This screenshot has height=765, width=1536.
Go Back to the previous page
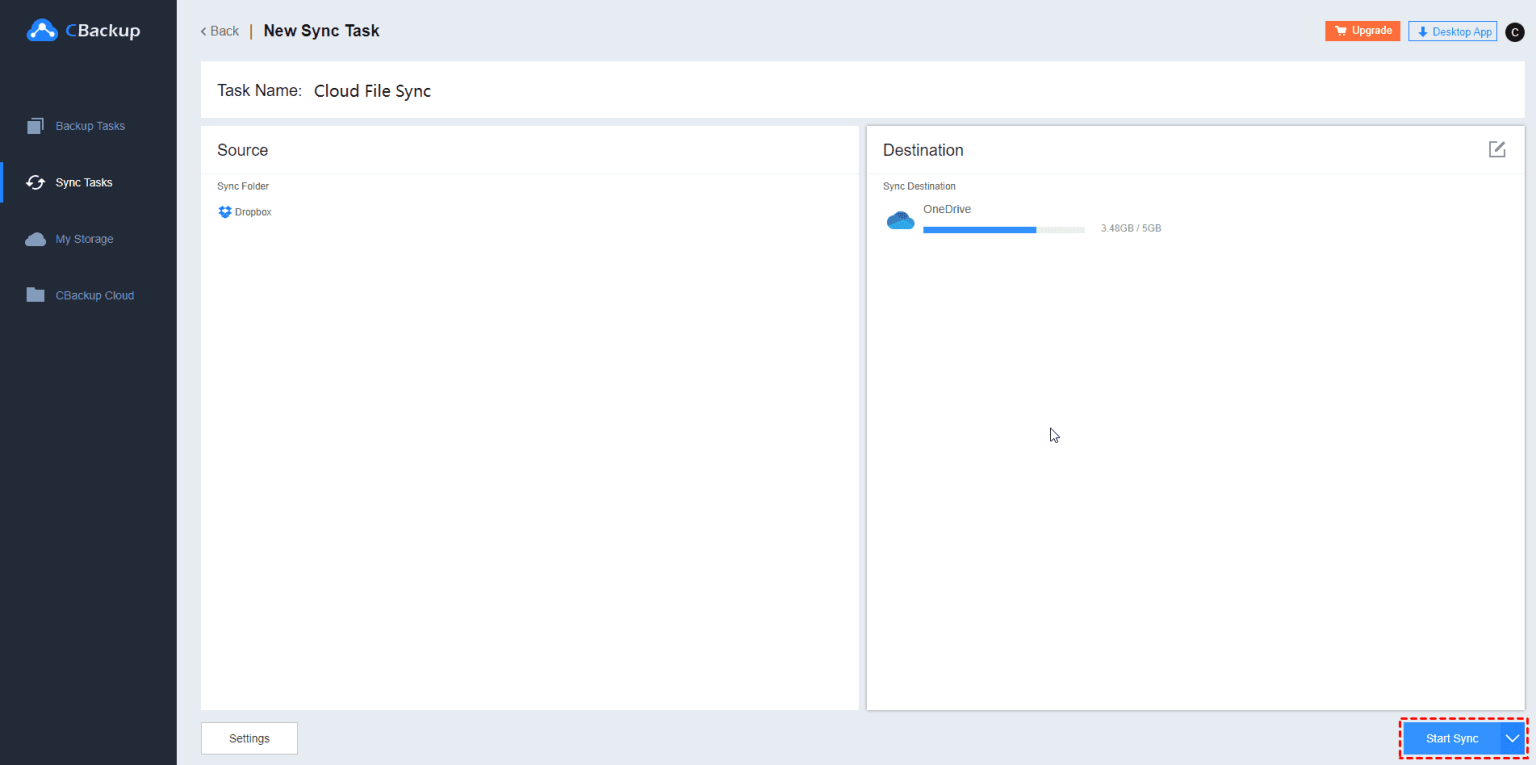(x=219, y=31)
